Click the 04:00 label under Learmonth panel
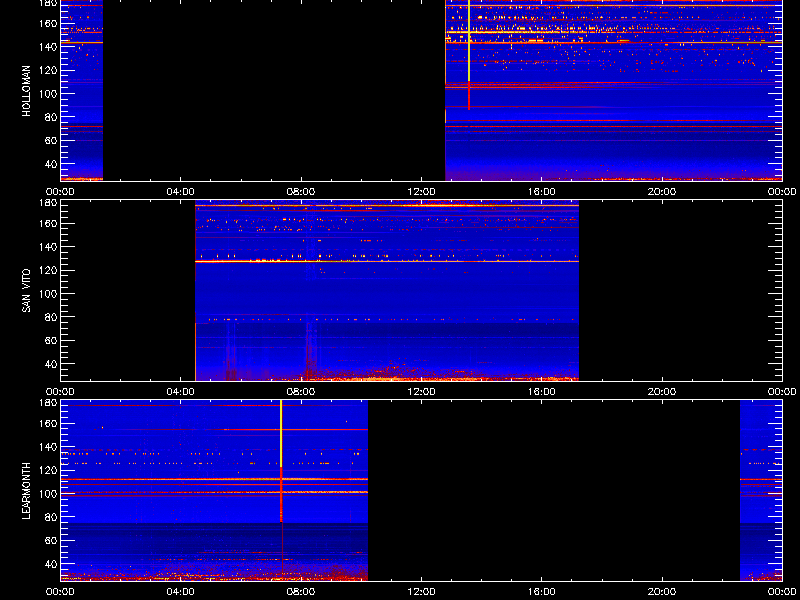 [181, 592]
